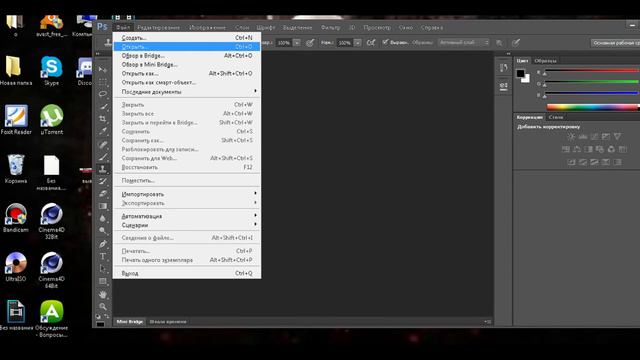
Task: Click foreground color swatch in Color panel
Action: coord(520,74)
